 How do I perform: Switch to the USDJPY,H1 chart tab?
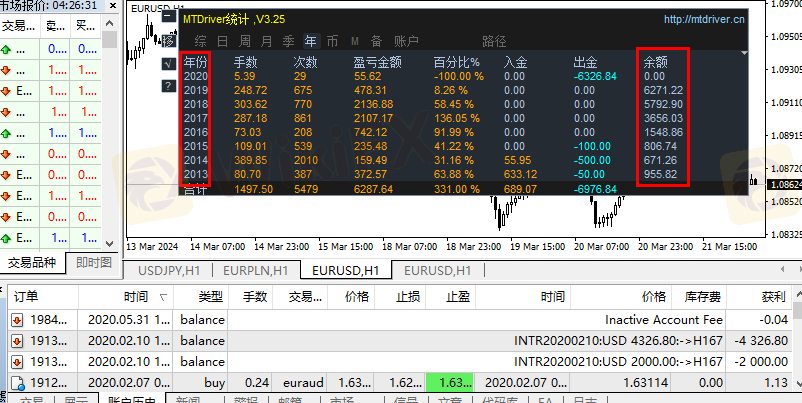169,271
